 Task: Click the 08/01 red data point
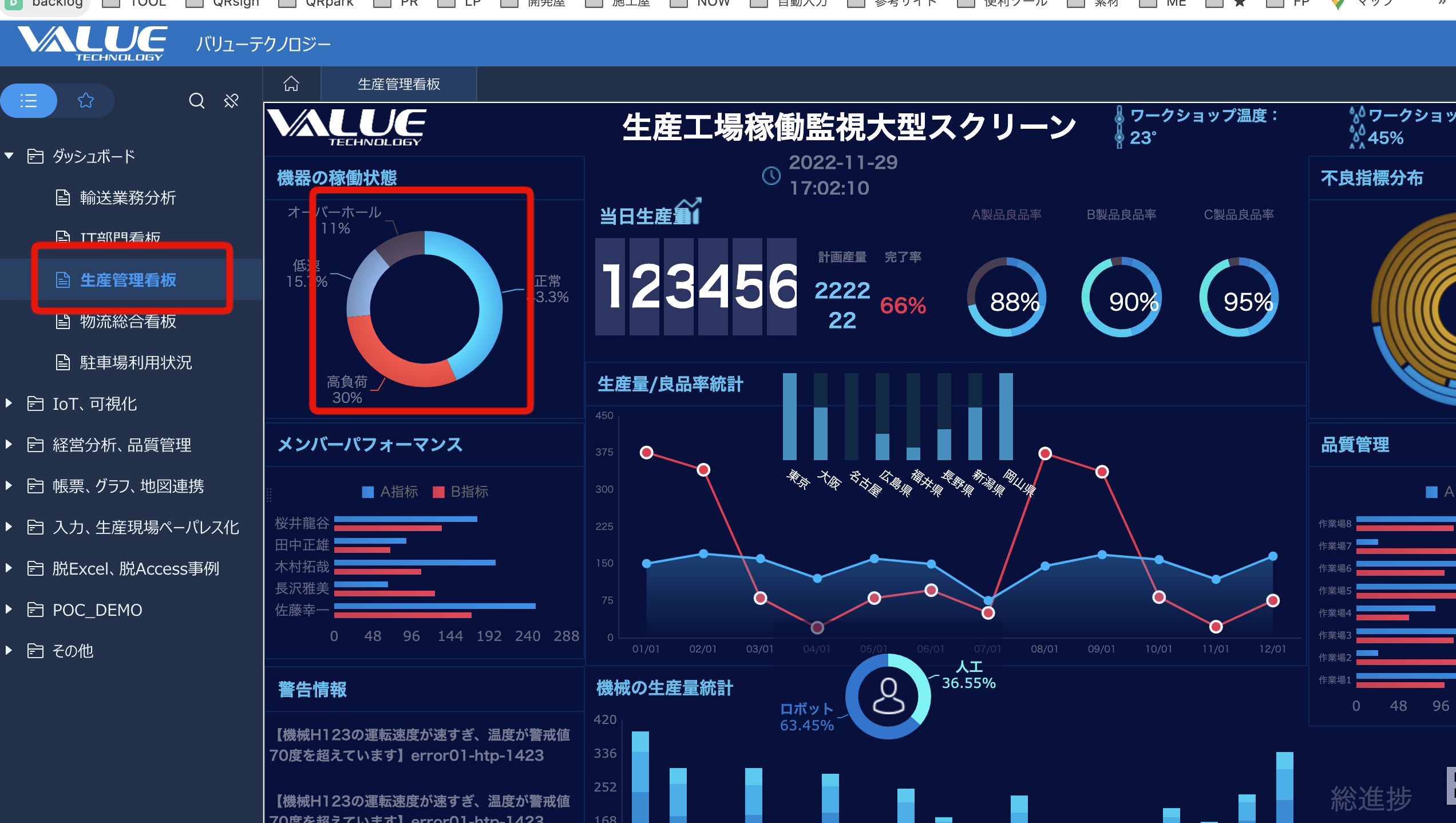(x=1045, y=453)
